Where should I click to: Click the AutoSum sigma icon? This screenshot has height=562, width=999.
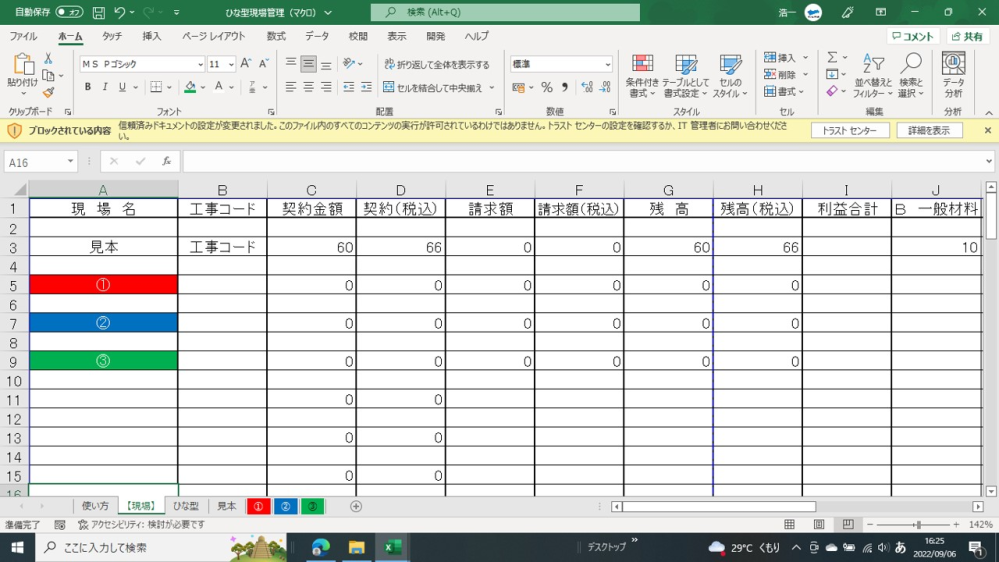click(x=831, y=58)
